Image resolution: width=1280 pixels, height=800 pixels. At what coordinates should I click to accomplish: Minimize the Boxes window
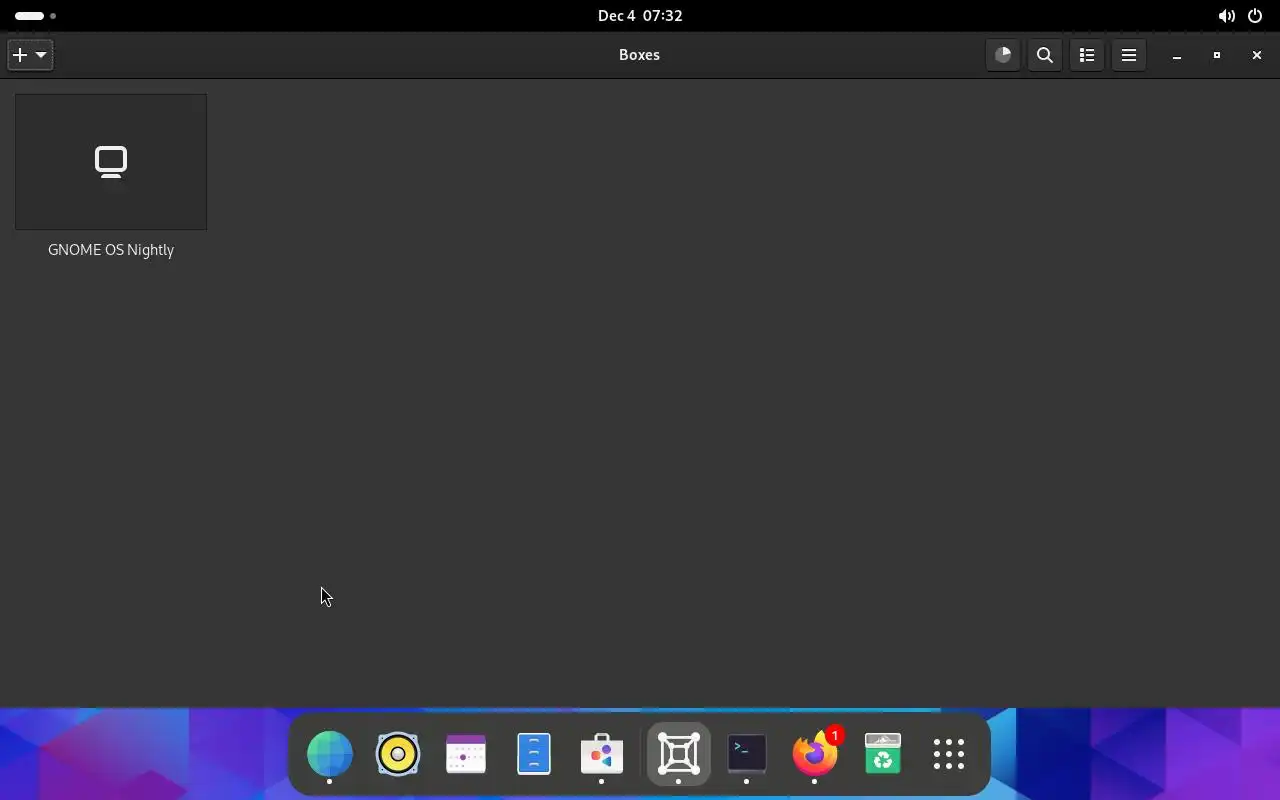[1177, 56]
